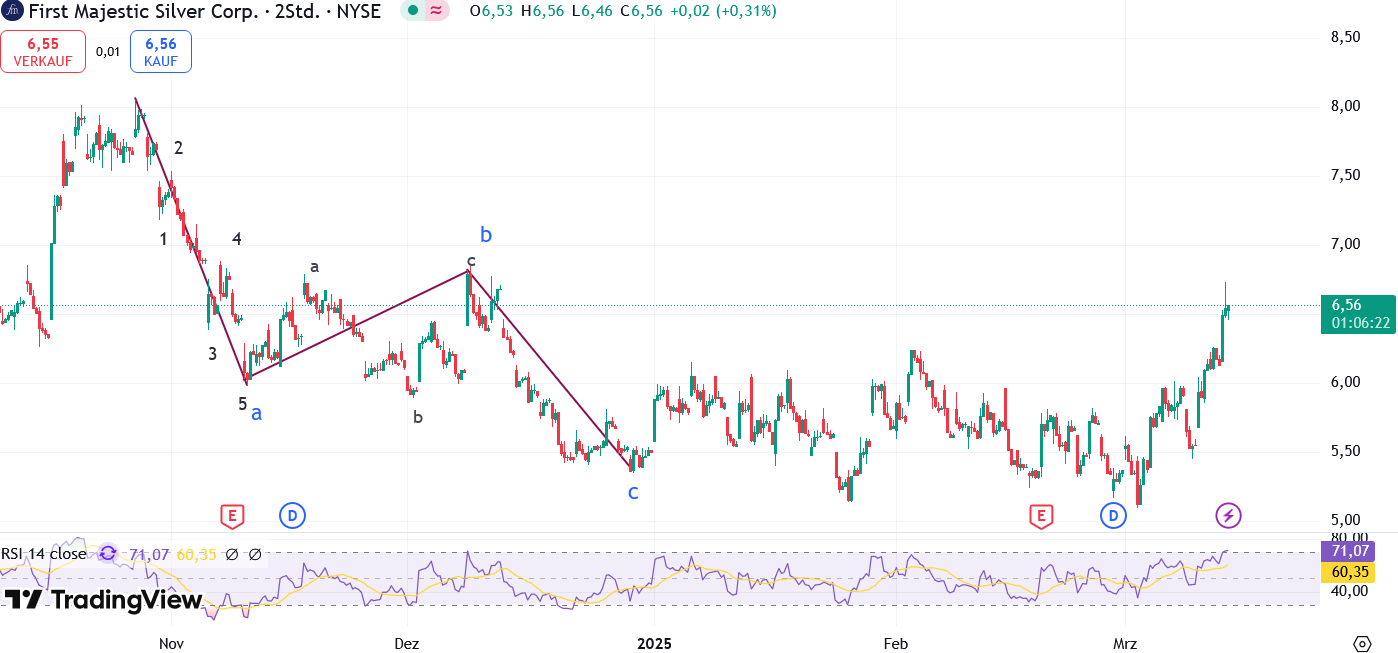This screenshot has height=653, width=1398.
Task: Click the purple 71,07 RSI axis label
Action: pos(1349,551)
